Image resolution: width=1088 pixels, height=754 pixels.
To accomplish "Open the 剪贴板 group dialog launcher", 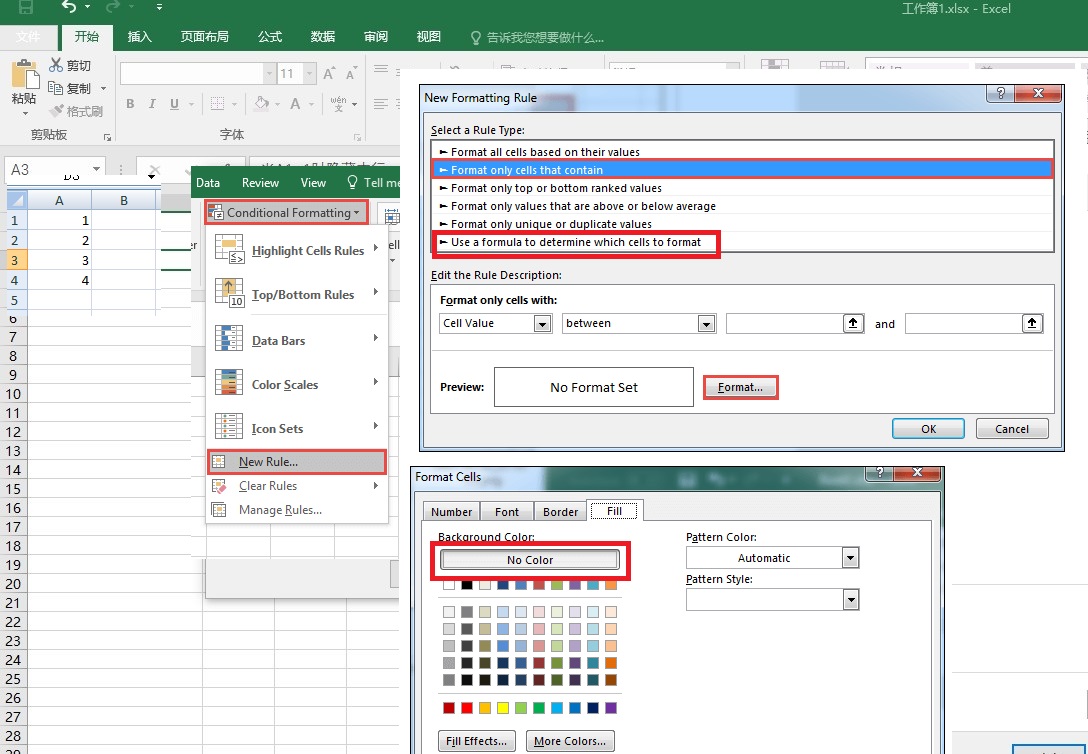I will [x=108, y=137].
